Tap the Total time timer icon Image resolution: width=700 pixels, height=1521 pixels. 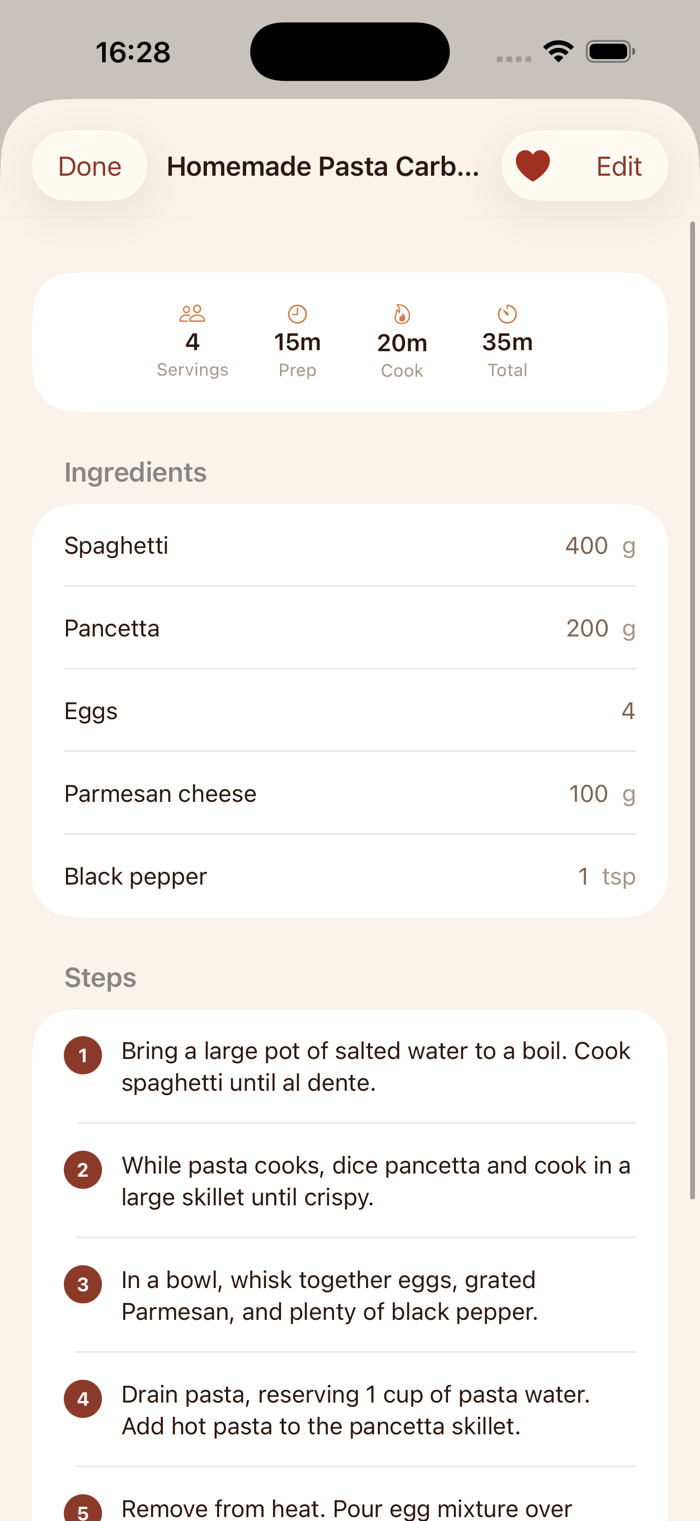(507, 314)
